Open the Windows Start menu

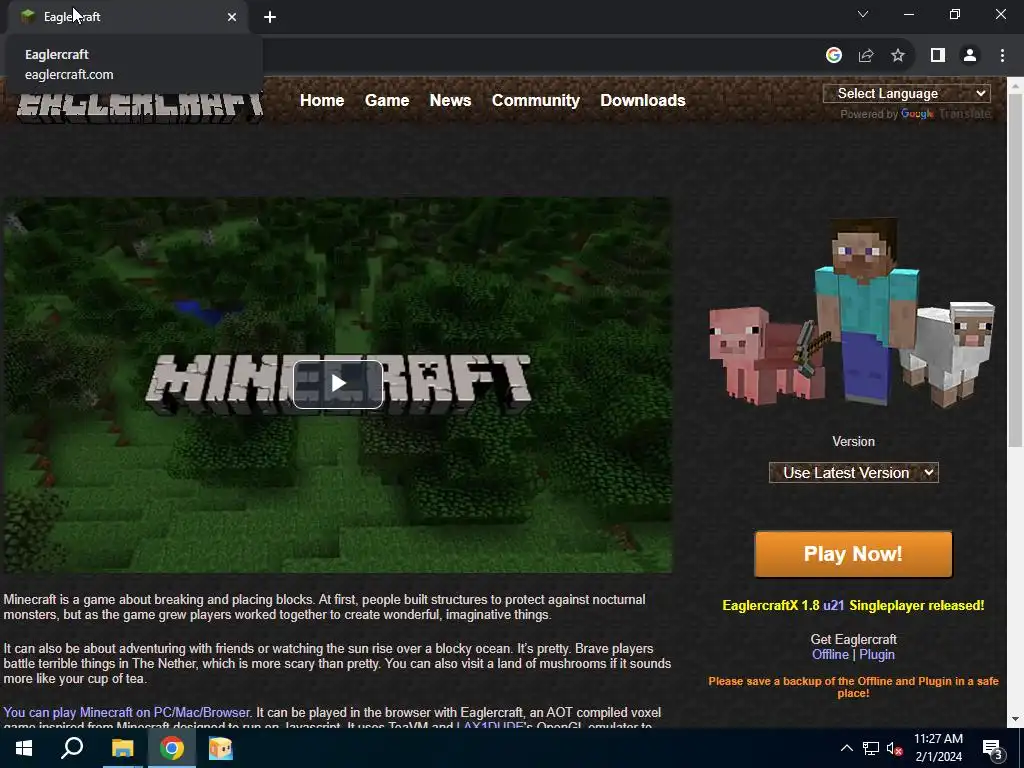click(x=24, y=748)
